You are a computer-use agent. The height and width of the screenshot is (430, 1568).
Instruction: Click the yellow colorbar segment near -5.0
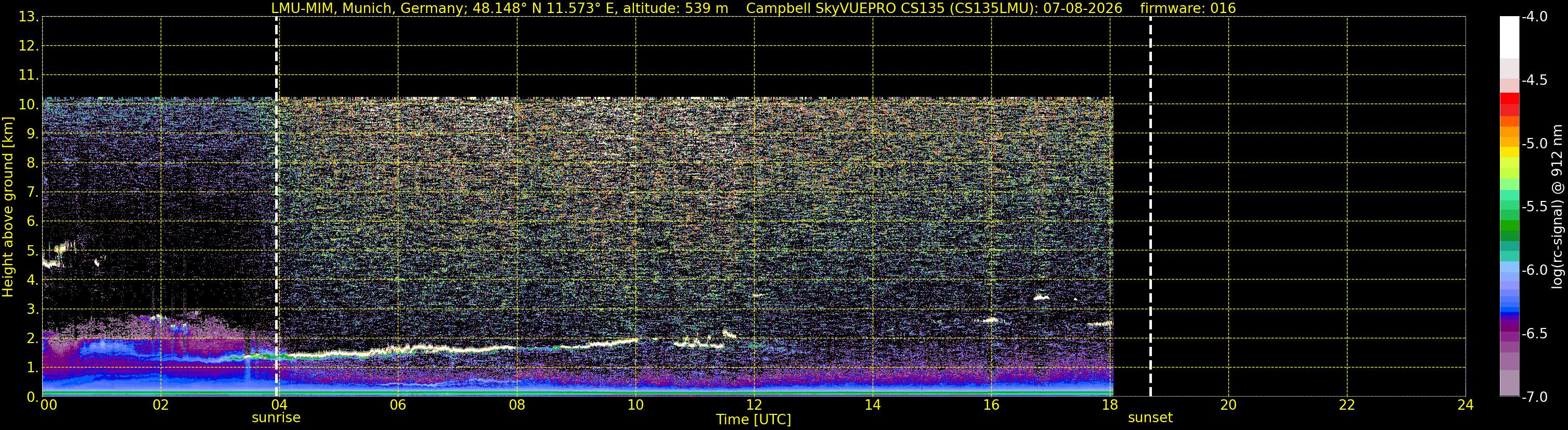1510,152
